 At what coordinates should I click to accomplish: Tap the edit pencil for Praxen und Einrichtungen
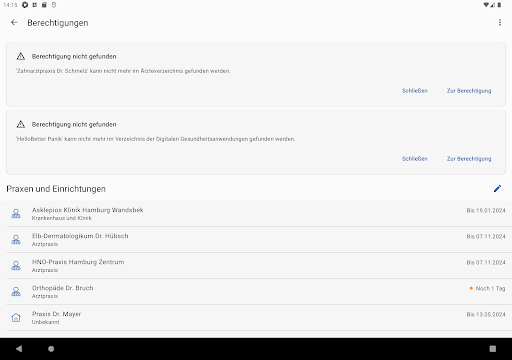pos(497,189)
